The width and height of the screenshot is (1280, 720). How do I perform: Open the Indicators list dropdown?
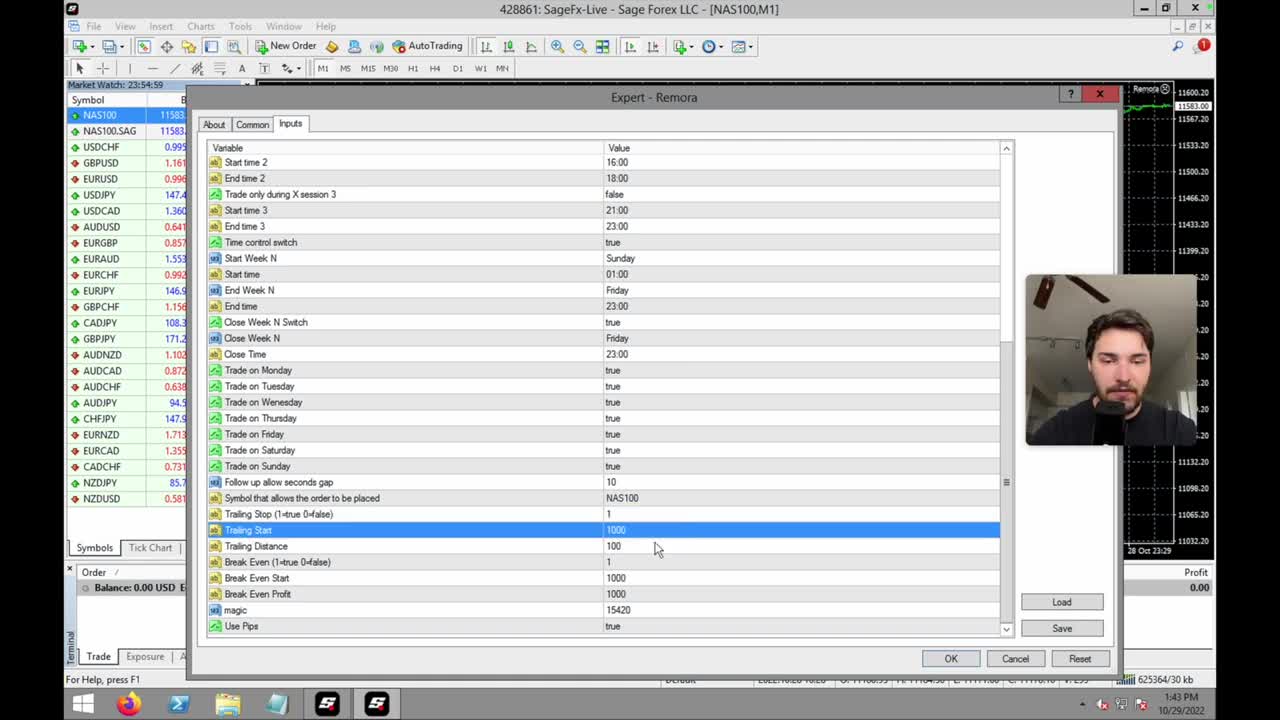[683, 46]
